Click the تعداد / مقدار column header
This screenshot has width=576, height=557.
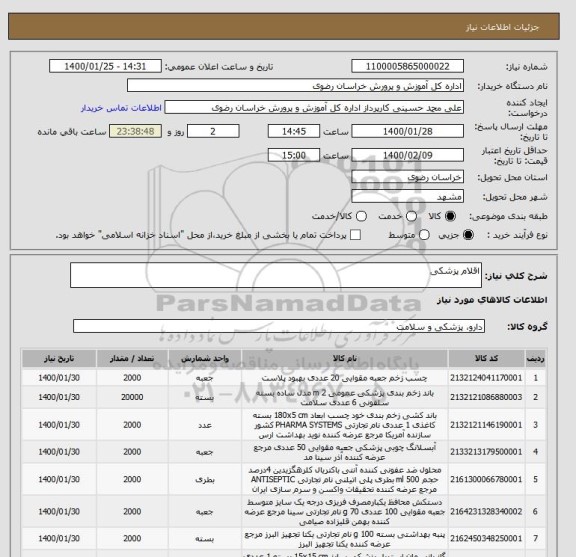pos(132,359)
